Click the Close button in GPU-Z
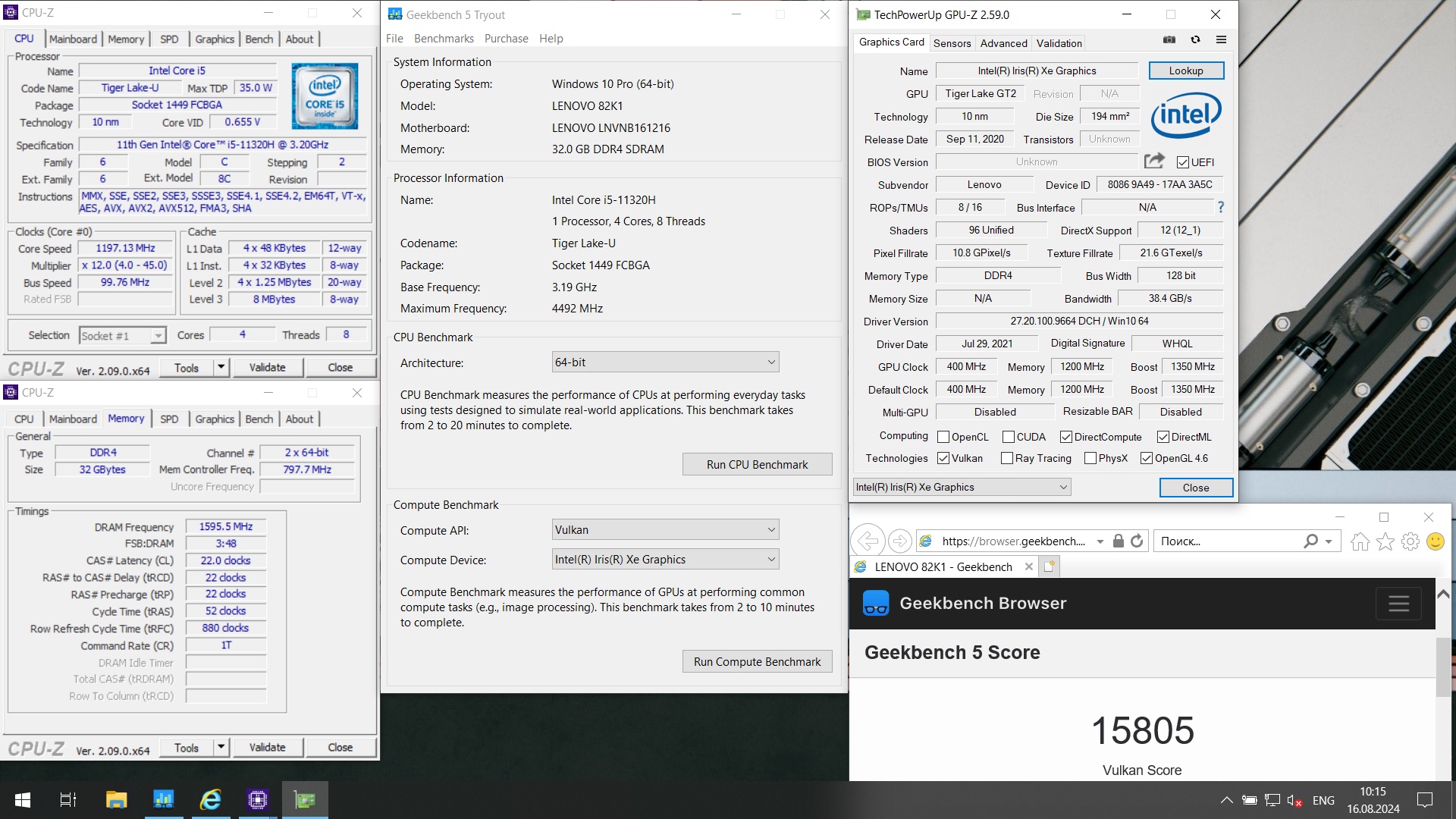The image size is (1456, 819). click(1196, 487)
